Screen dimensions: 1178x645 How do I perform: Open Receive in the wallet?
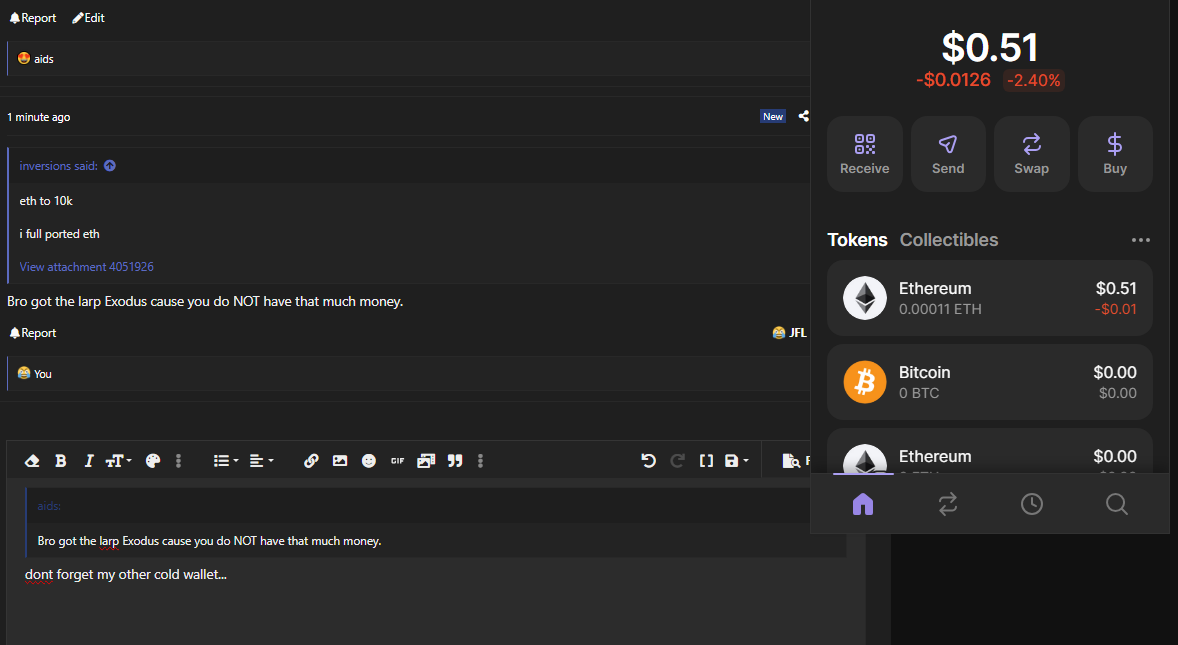click(865, 154)
